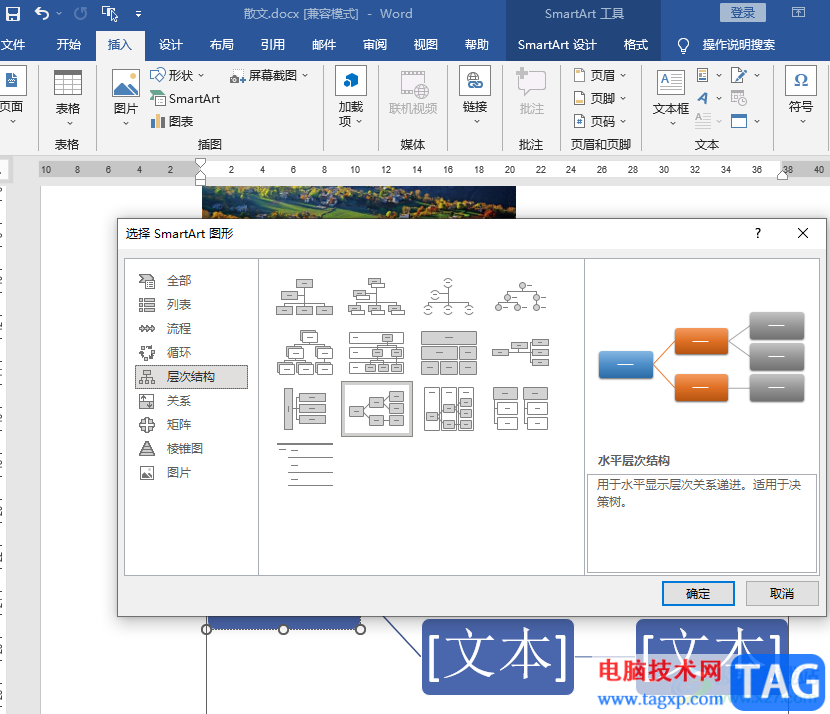Select the 关系 category
The height and width of the screenshot is (714, 830).
coord(191,401)
